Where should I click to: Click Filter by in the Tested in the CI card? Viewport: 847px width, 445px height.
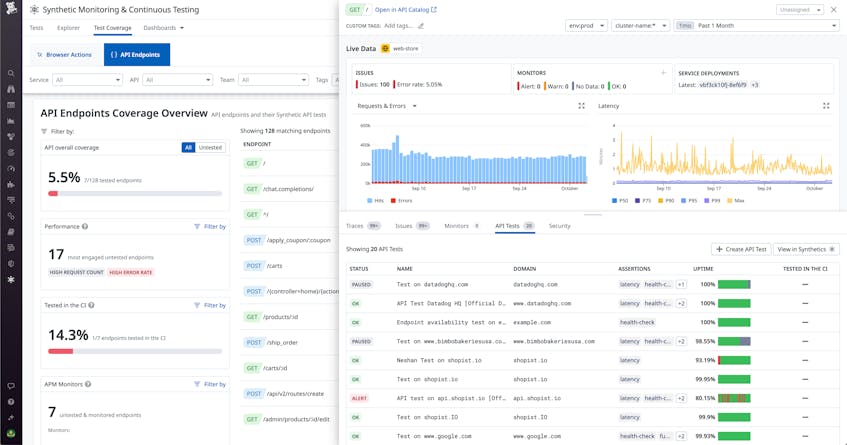210,305
